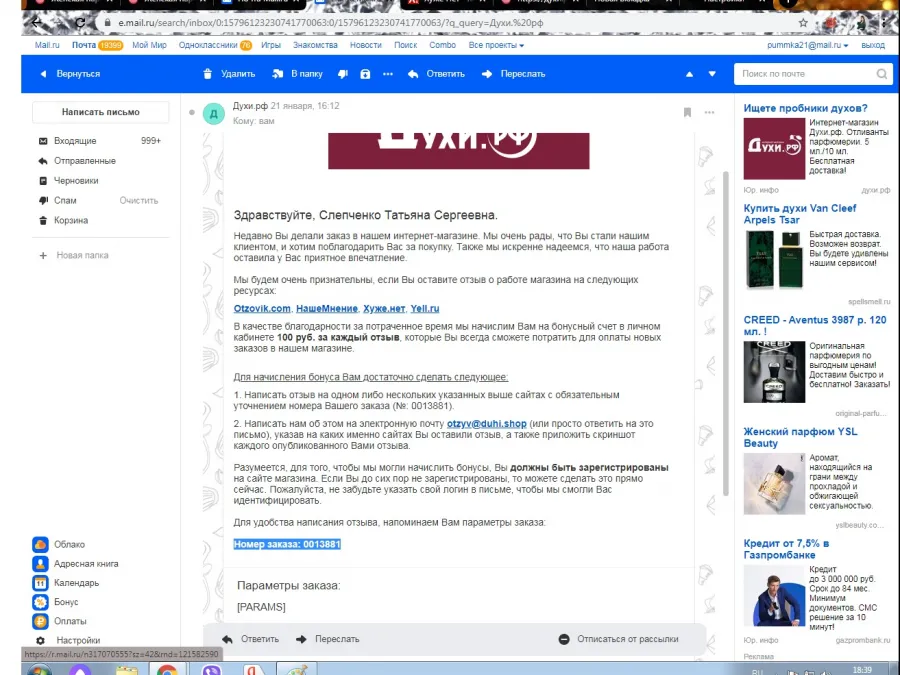Click Отписаться от рассылки

click(619, 639)
